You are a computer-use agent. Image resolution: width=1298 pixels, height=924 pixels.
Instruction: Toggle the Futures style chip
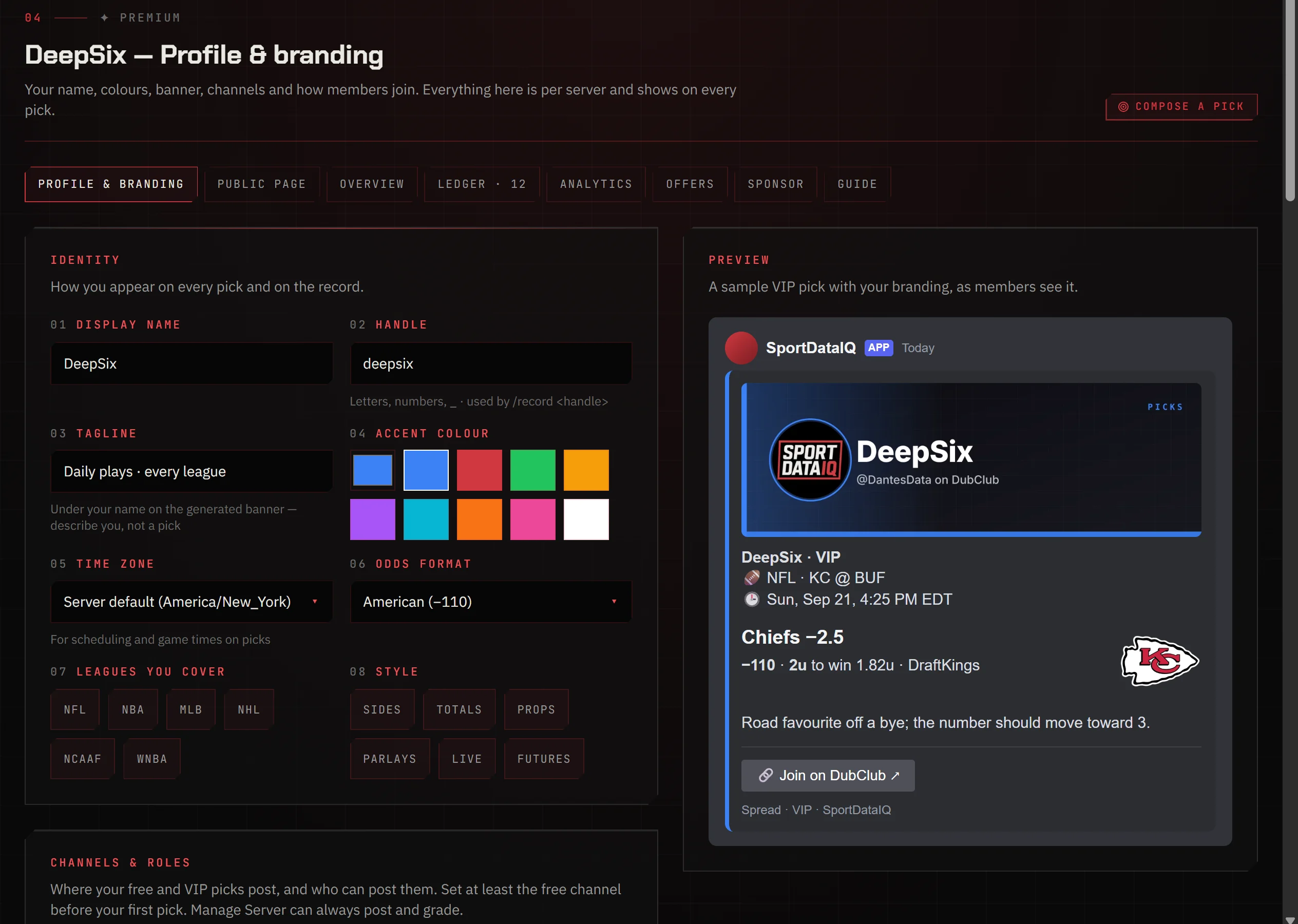click(544, 759)
